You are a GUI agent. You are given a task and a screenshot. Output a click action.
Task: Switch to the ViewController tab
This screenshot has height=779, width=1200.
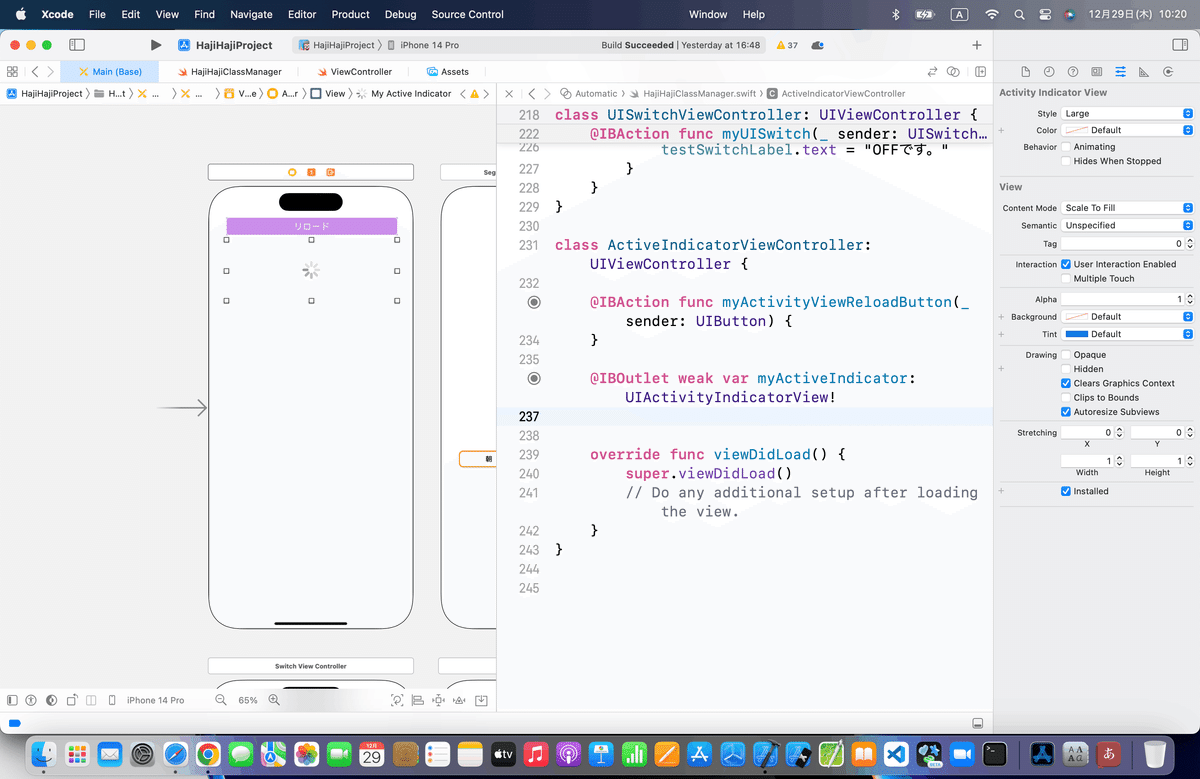pyautogui.click(x=354, y=72)
